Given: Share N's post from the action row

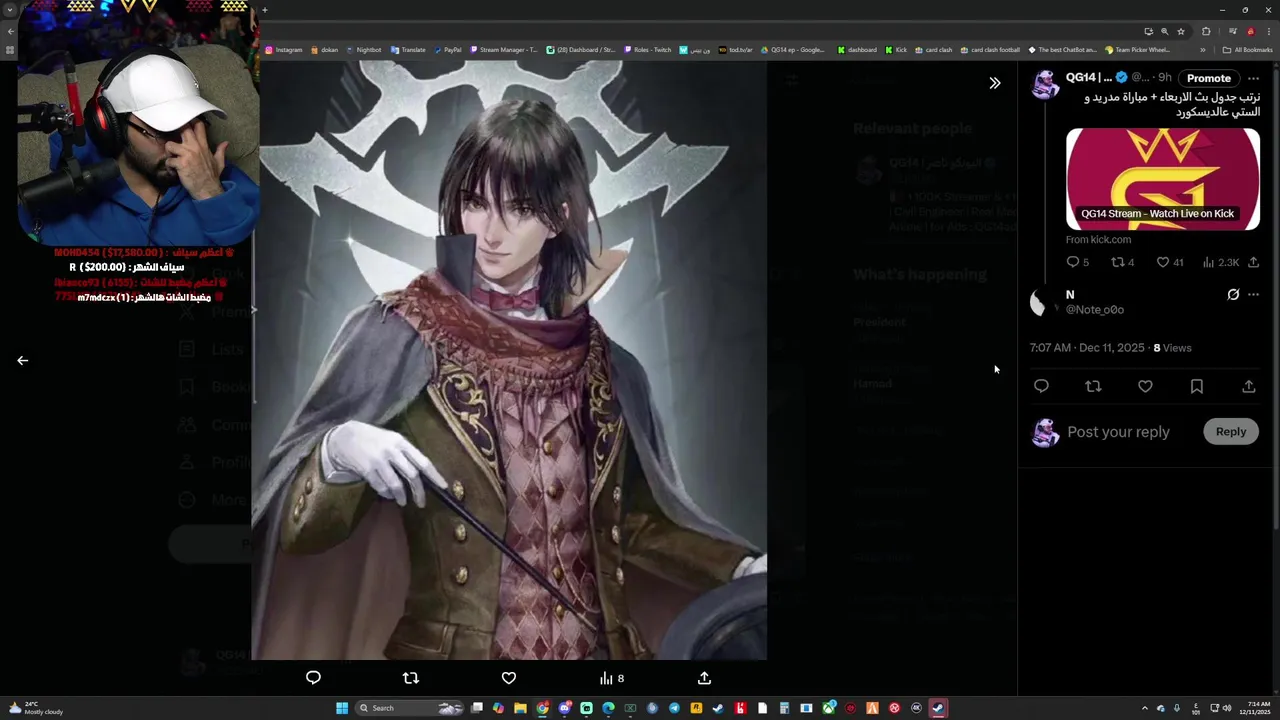Looking at the screenshot, I should tap(1248, 386).
